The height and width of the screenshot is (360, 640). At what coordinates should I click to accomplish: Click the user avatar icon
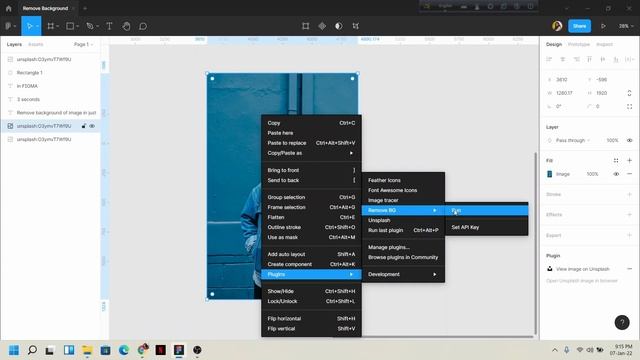tap(557, 26)
